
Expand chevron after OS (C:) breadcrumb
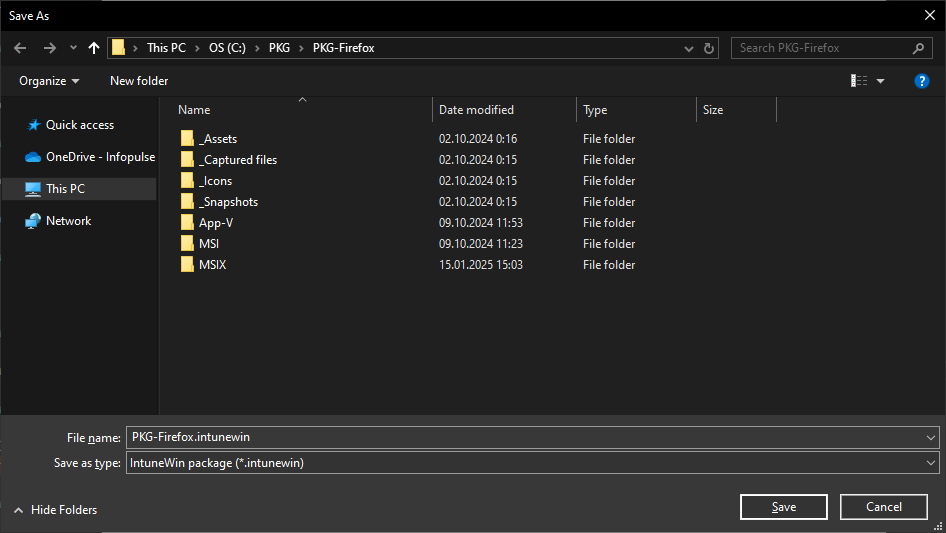(x=257, y=48)
